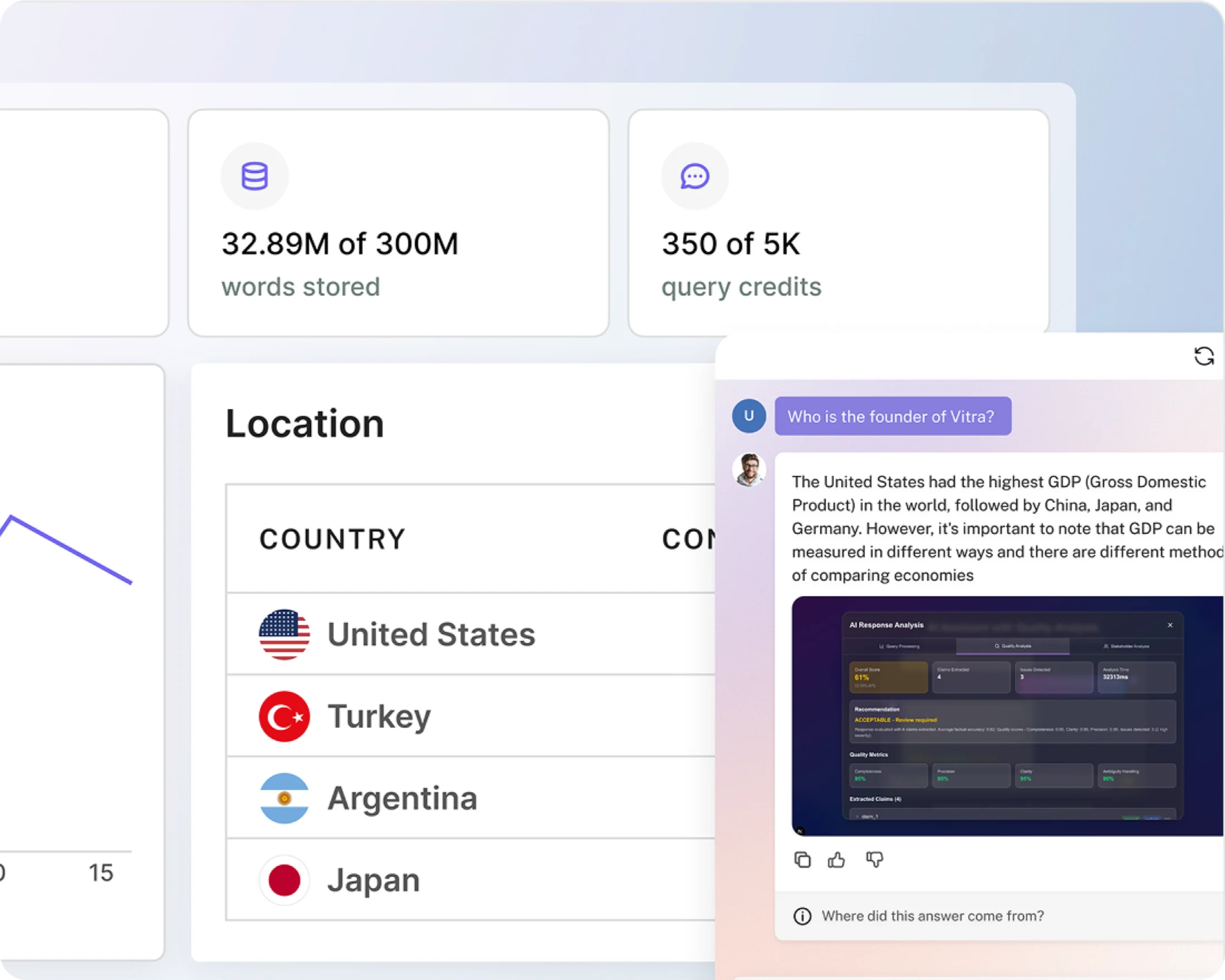Click the database icon above words stored
Image resolution: width=1225 pixels, height=980 pixels.
[x=254, y=176]
